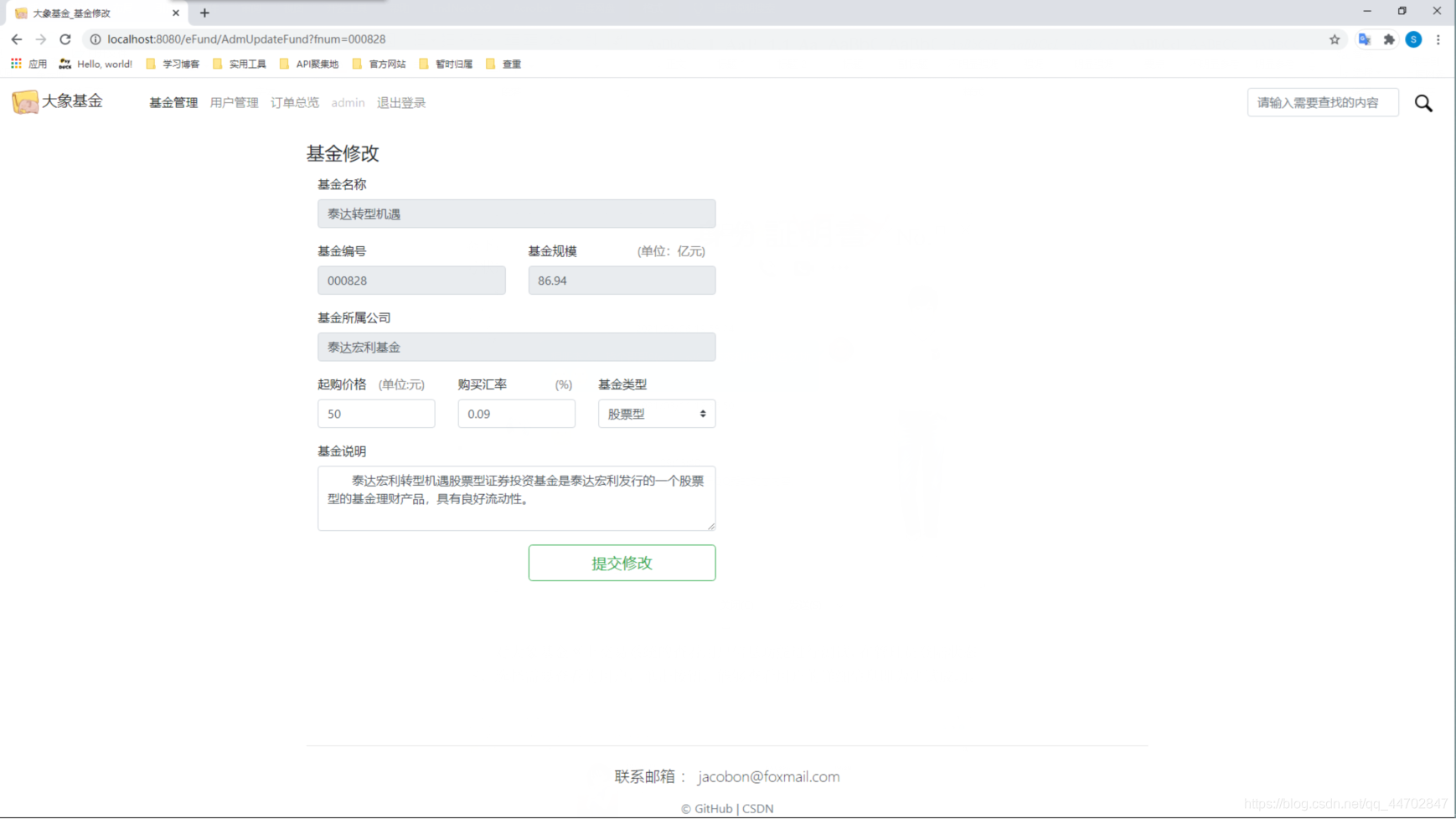Open the 官方网站 bookmark folder

(379, 64)
